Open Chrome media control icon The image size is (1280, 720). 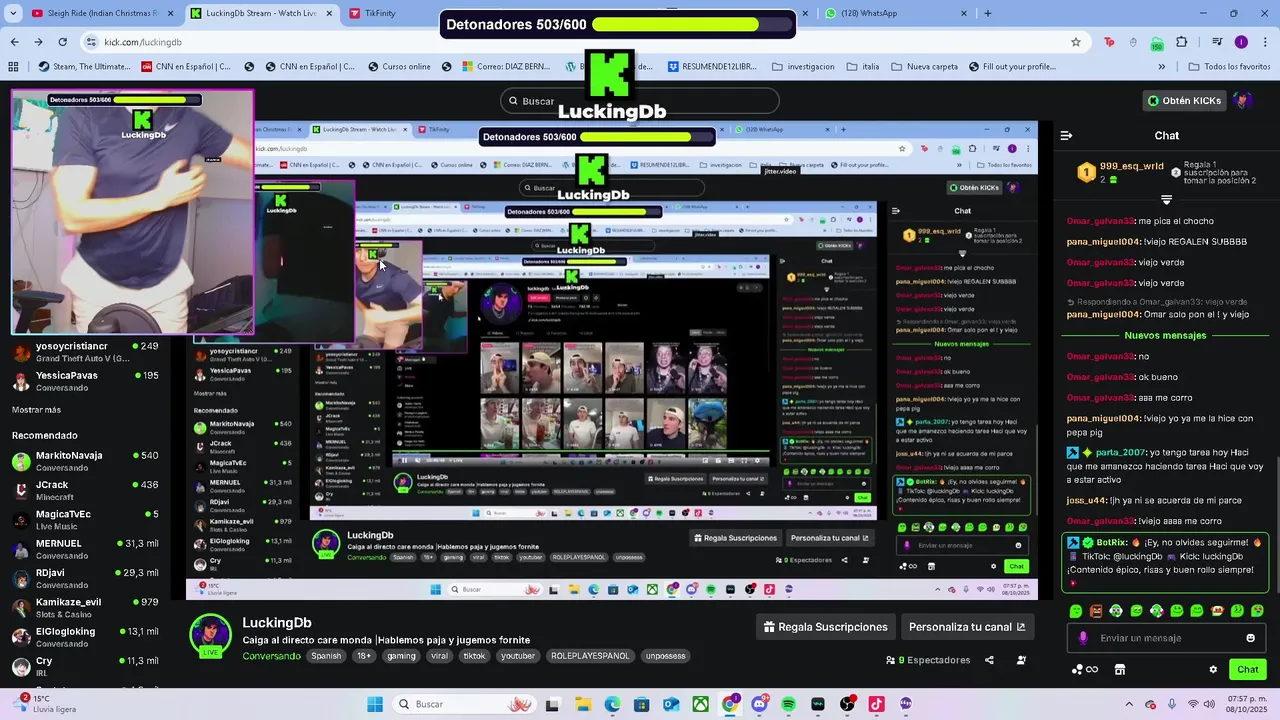1217,42
